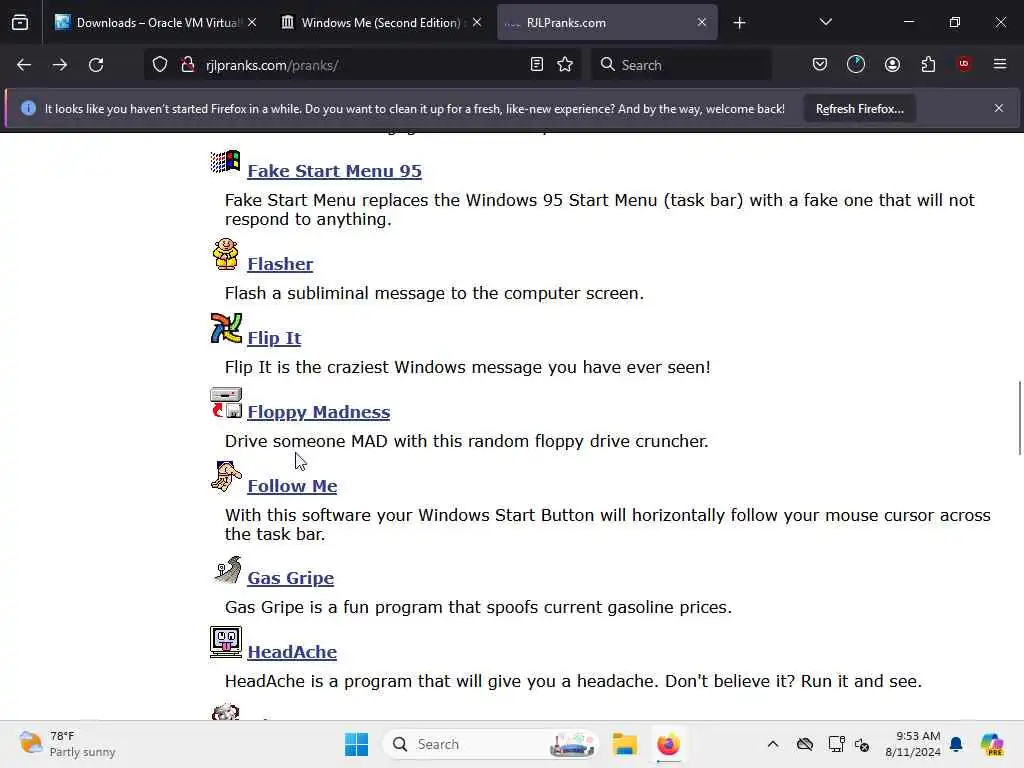Image resolution: width=1024 pixels, height=768 pixels.
Task: Click the yellow raincoat Flasher icon
Action: pos(225,254)
